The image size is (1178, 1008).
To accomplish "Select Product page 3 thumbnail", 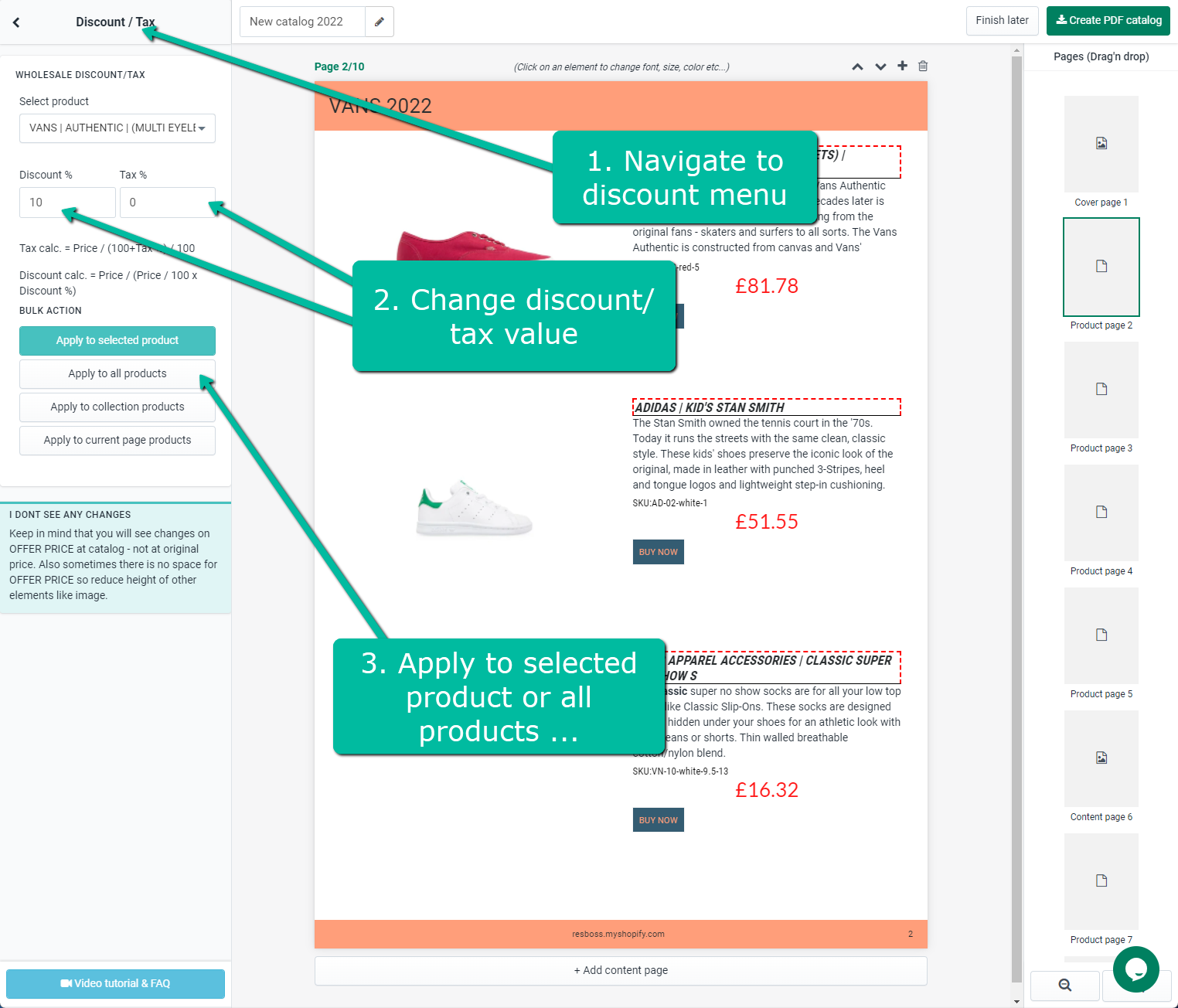I will (x=1101, y=390).
